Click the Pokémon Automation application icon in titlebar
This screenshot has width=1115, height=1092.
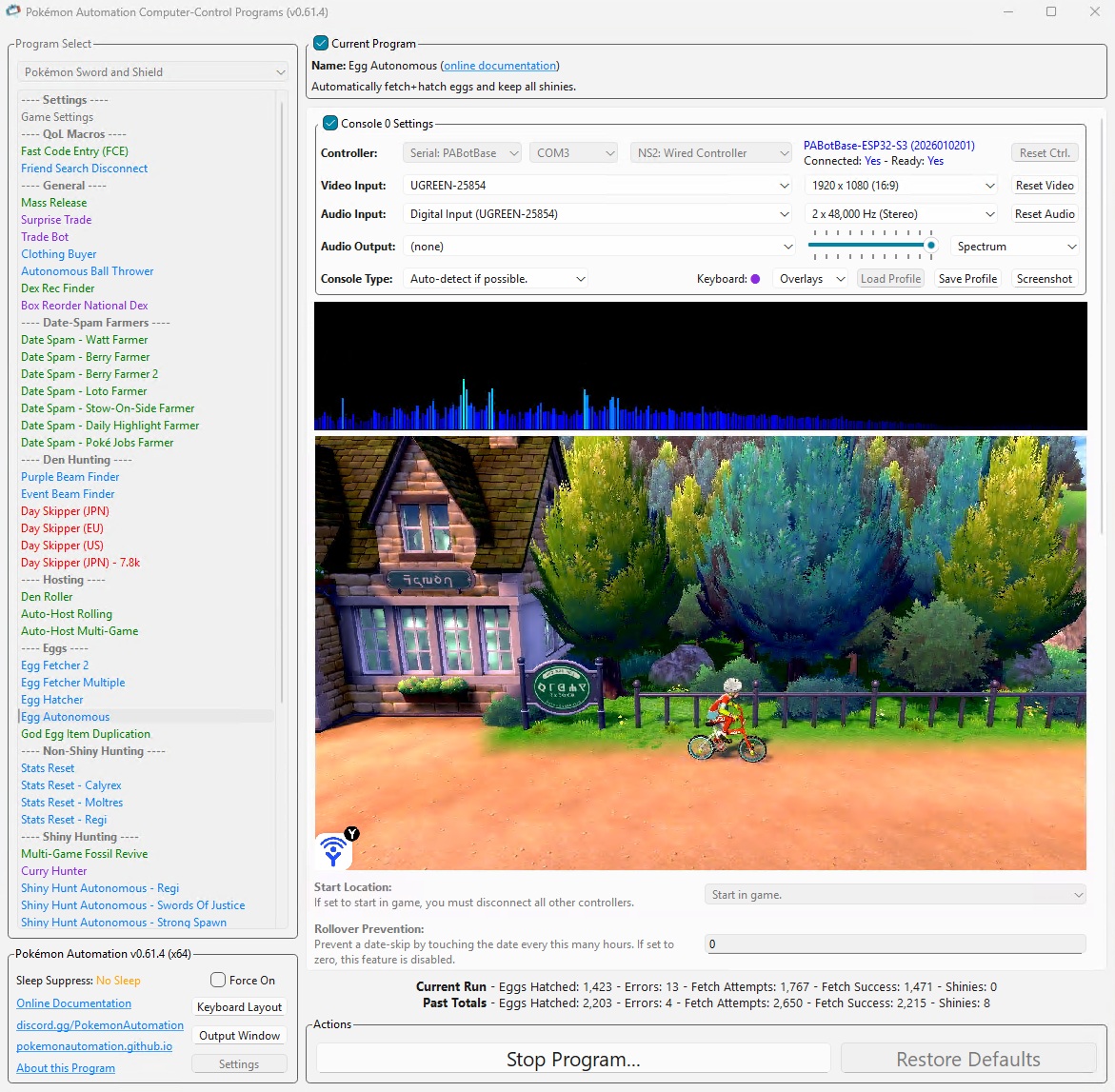(12, 11)
